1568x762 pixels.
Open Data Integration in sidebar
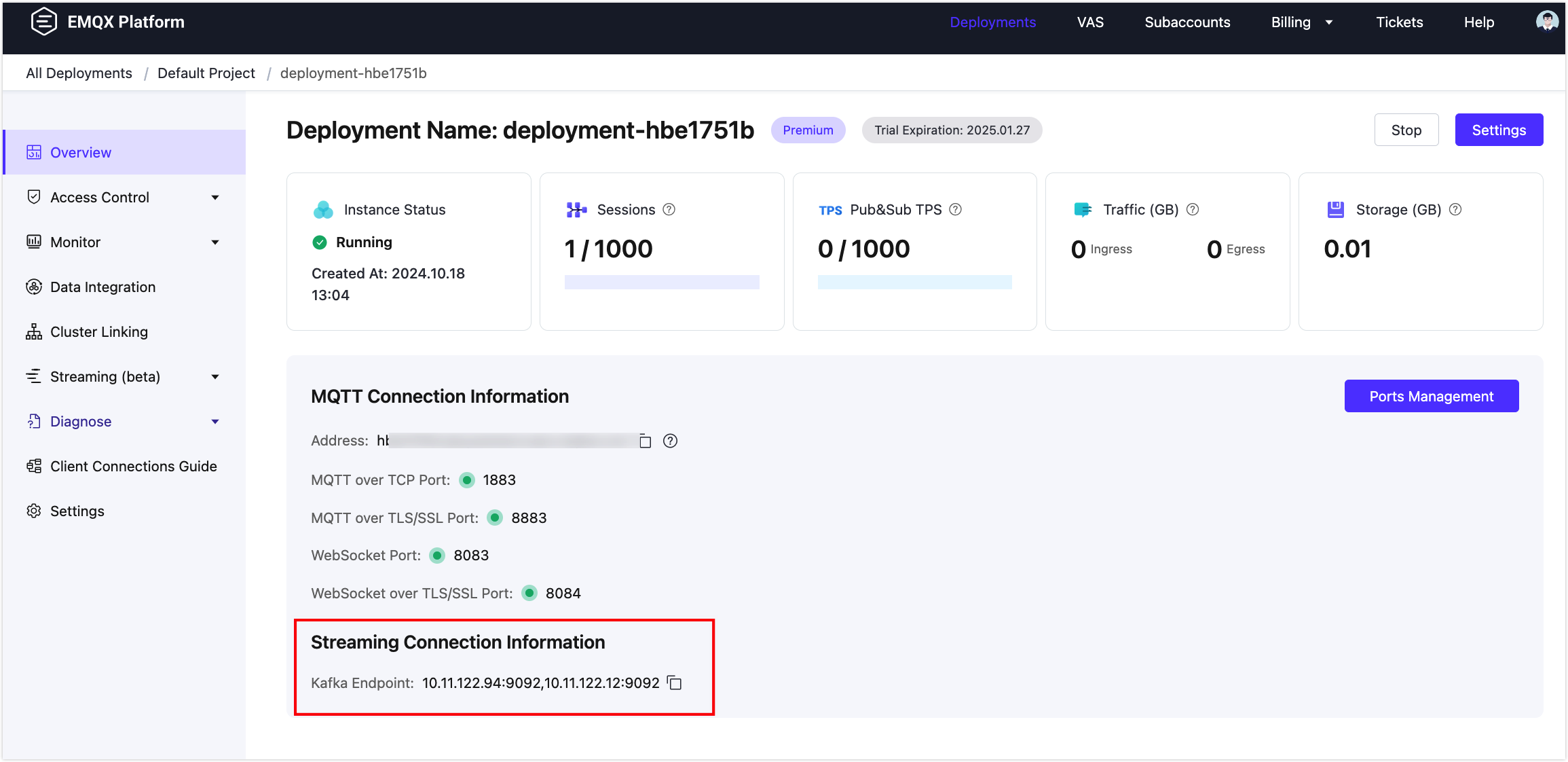pos(125,287)
